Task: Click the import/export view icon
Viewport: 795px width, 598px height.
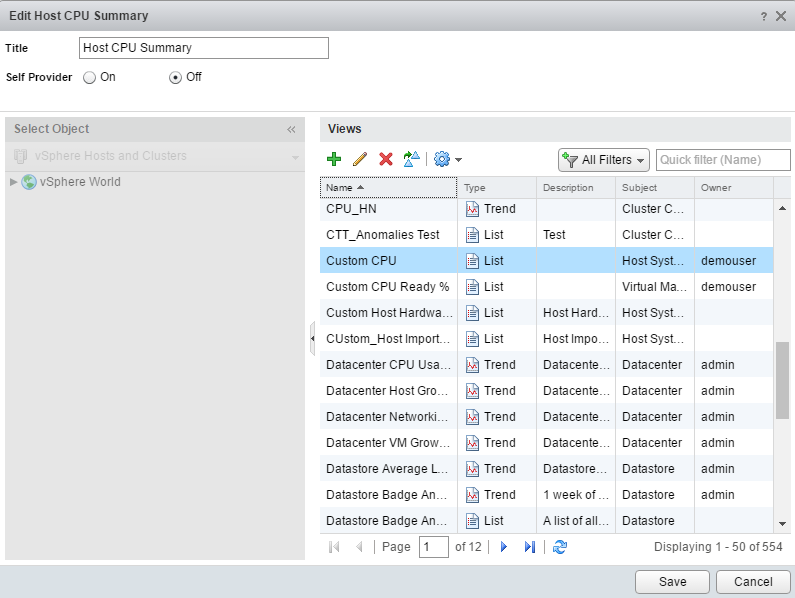Action: pos(411,160)
